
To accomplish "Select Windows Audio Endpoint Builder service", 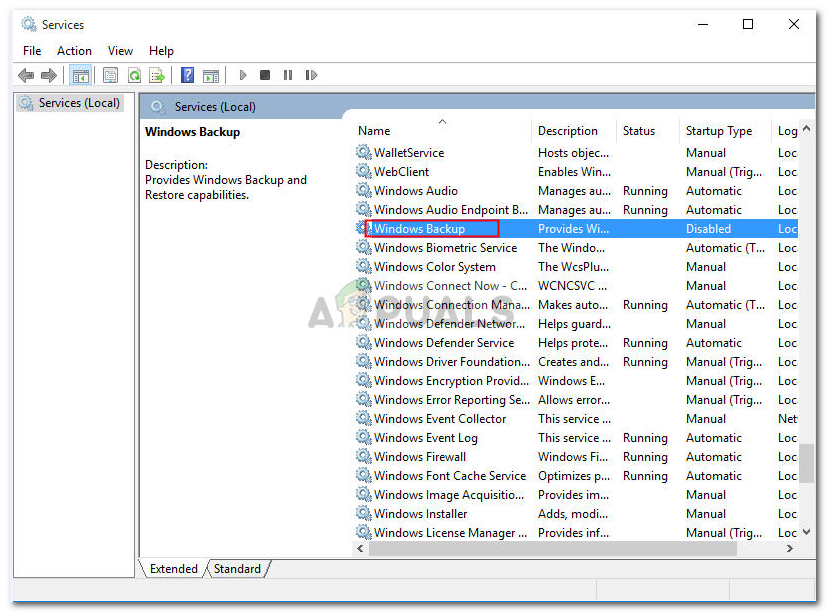I will tap(575, 209).
